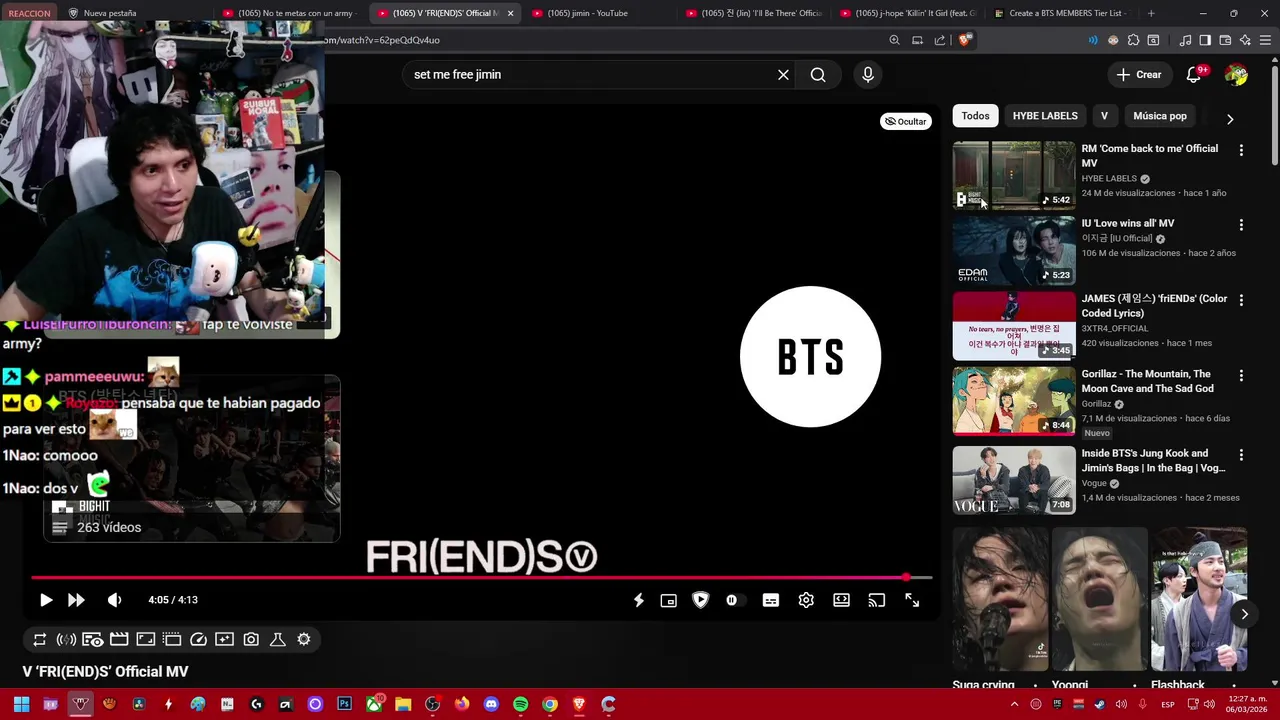Click the clapperboard cinema mode icon
Screen dimensions: 1280x720
pos(119,639)
